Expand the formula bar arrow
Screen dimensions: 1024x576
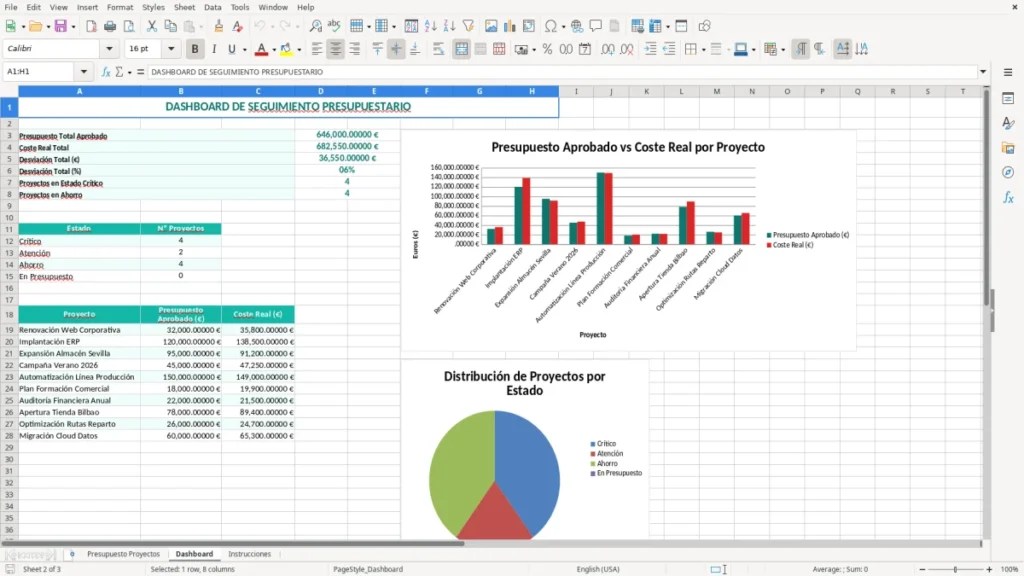[983, 72]
